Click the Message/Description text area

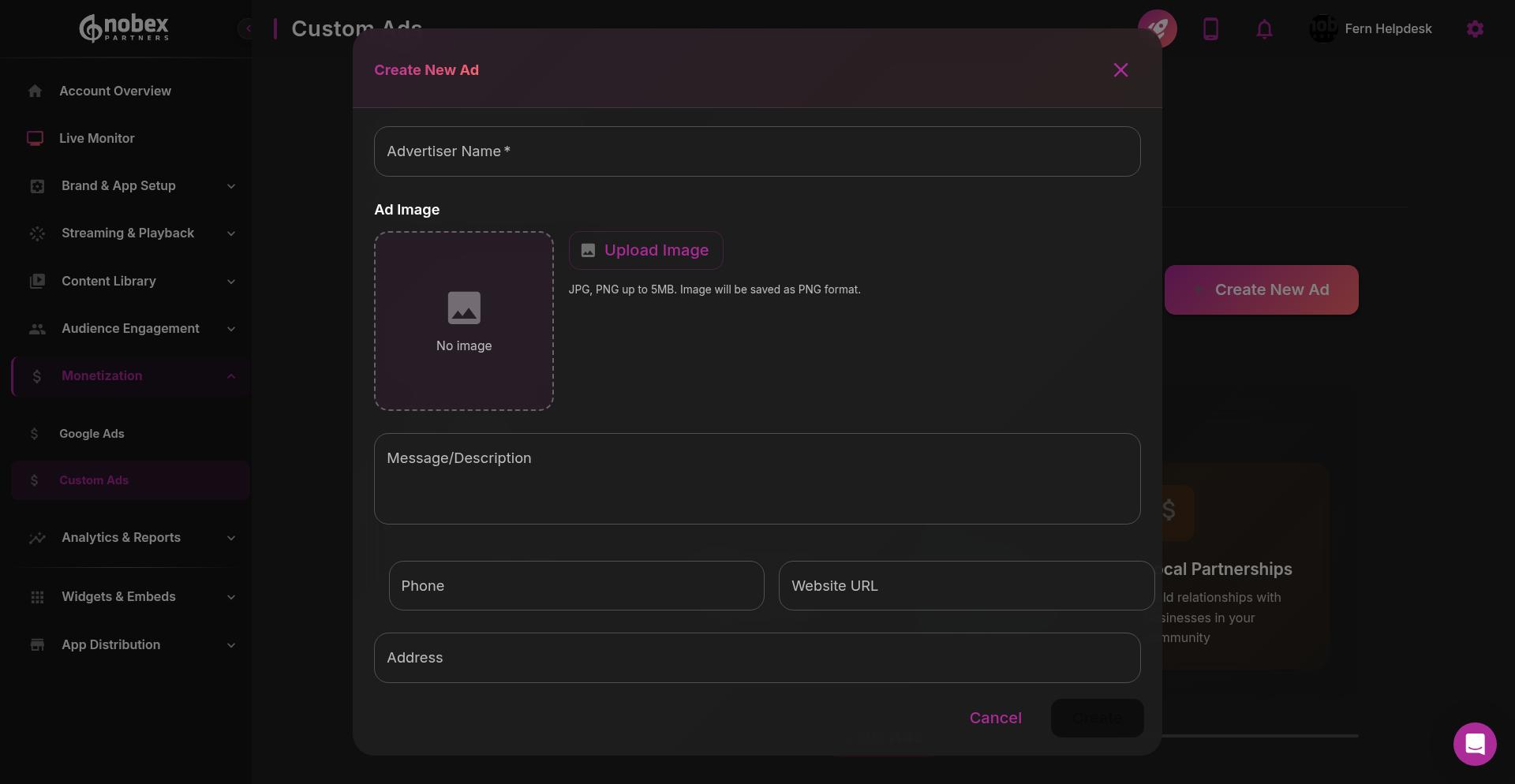pyautogui.click(x=757, y=479)
